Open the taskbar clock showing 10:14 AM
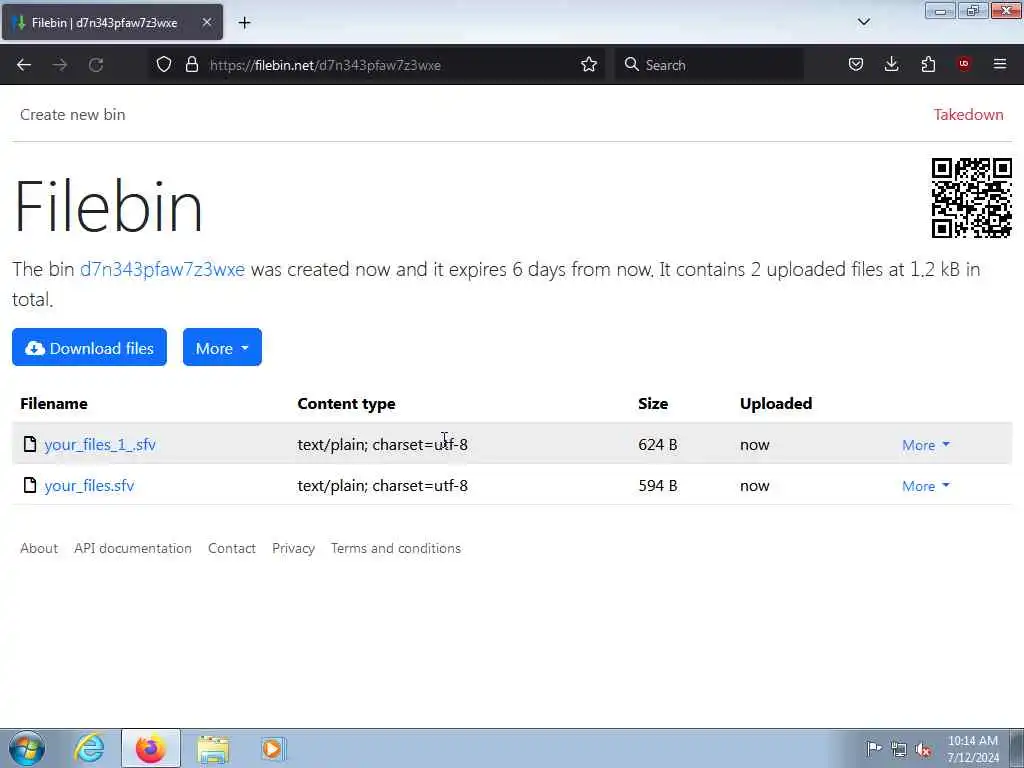Image resolution: width=1024 pixels, height=768 pixels. (x=972, y=748)
